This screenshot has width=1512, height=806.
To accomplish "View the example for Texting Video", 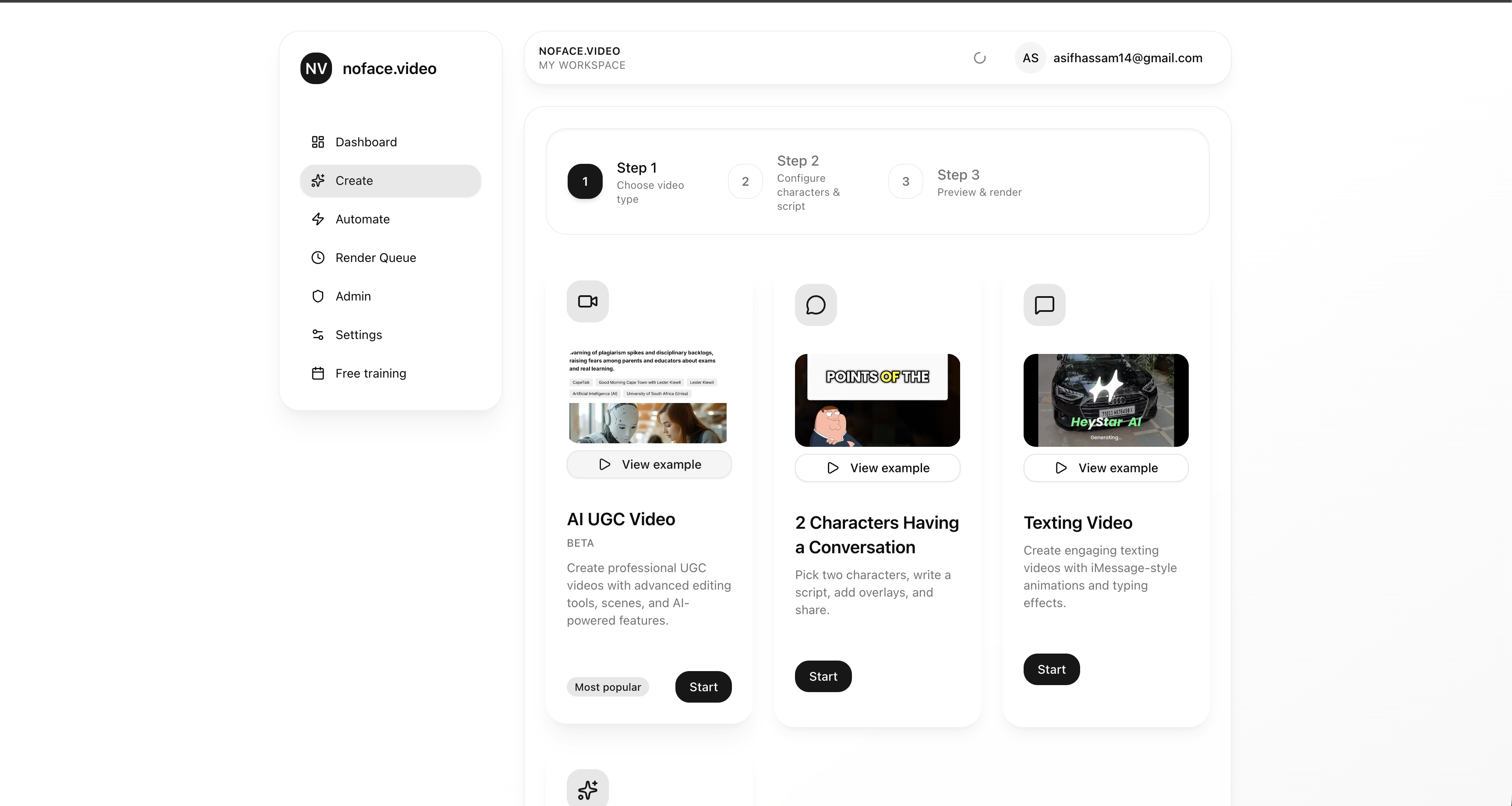I will pyautogui.click(x=1105, y=468).
